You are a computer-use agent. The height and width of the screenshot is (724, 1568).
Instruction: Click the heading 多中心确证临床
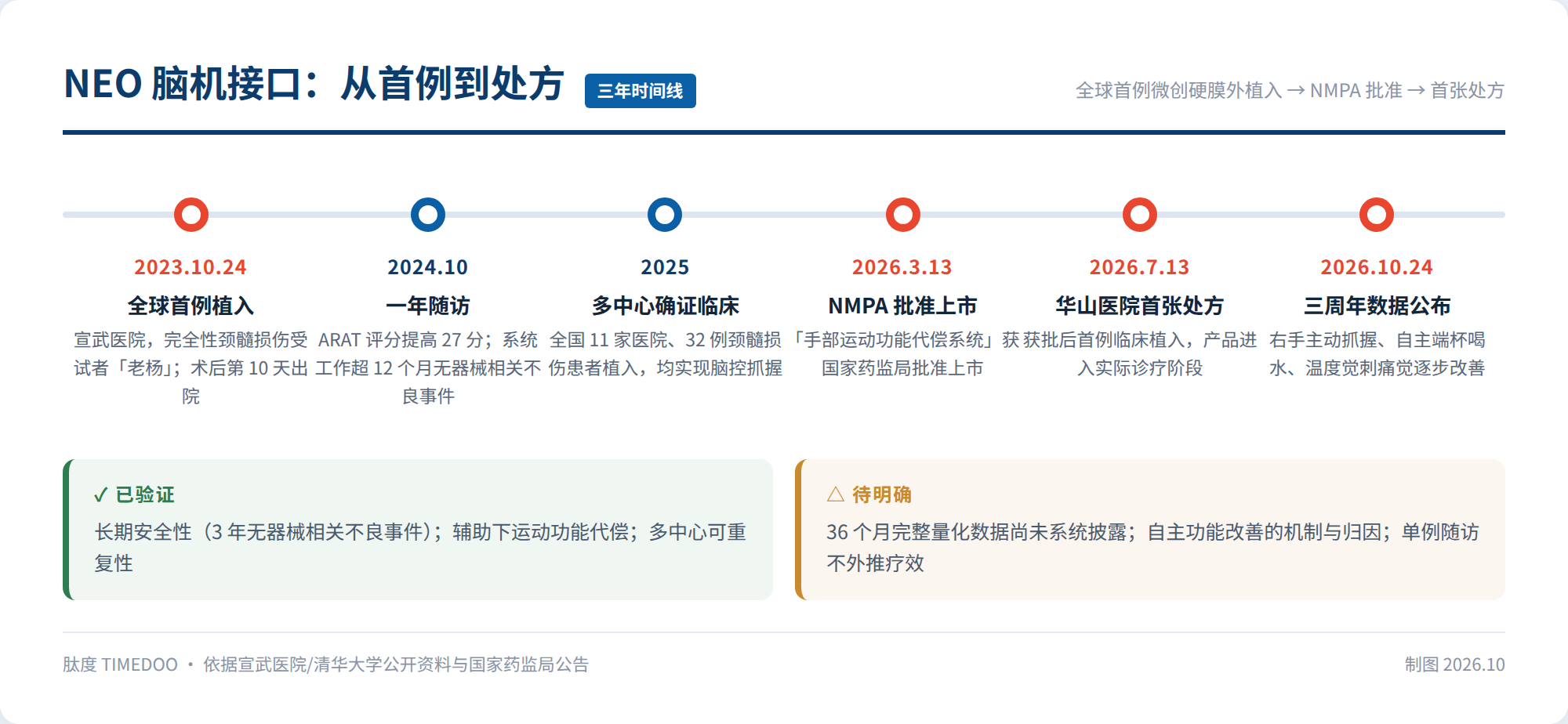[665, 306]
